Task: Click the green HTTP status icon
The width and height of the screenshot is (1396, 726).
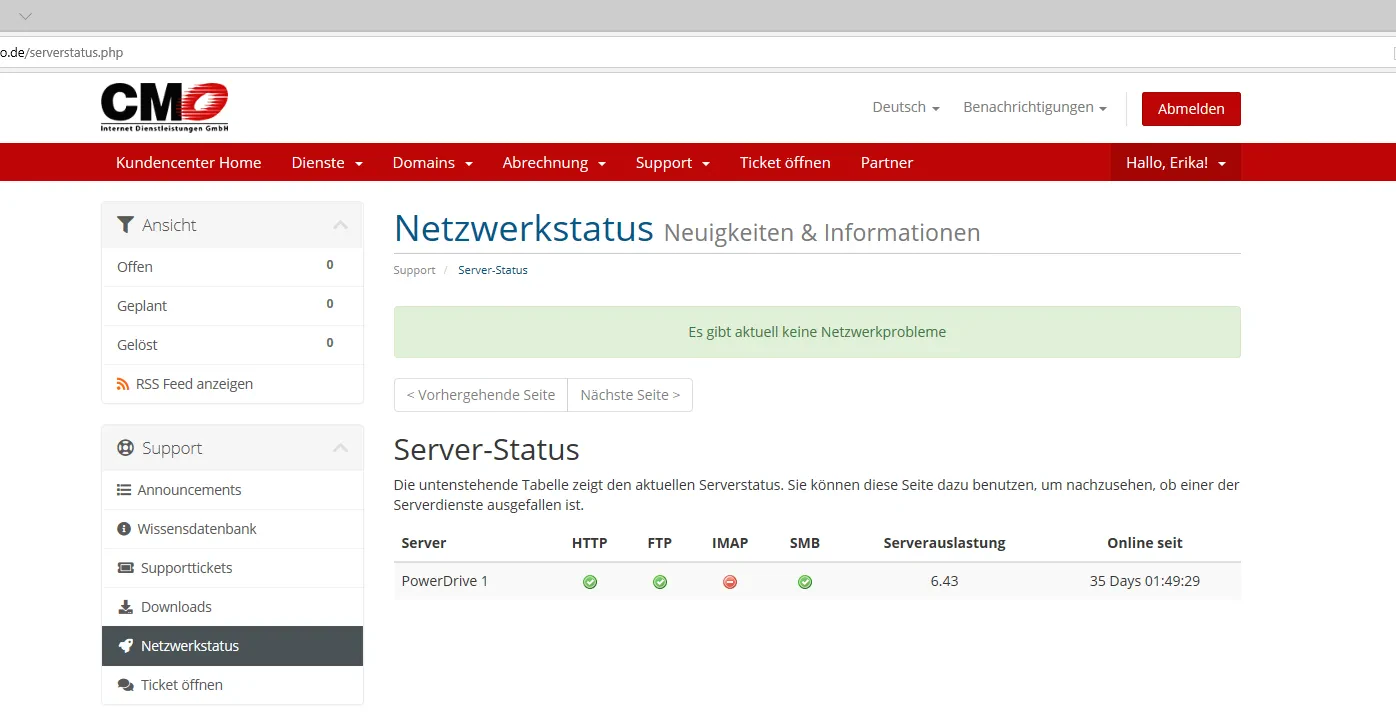Action: coord(590,582)
